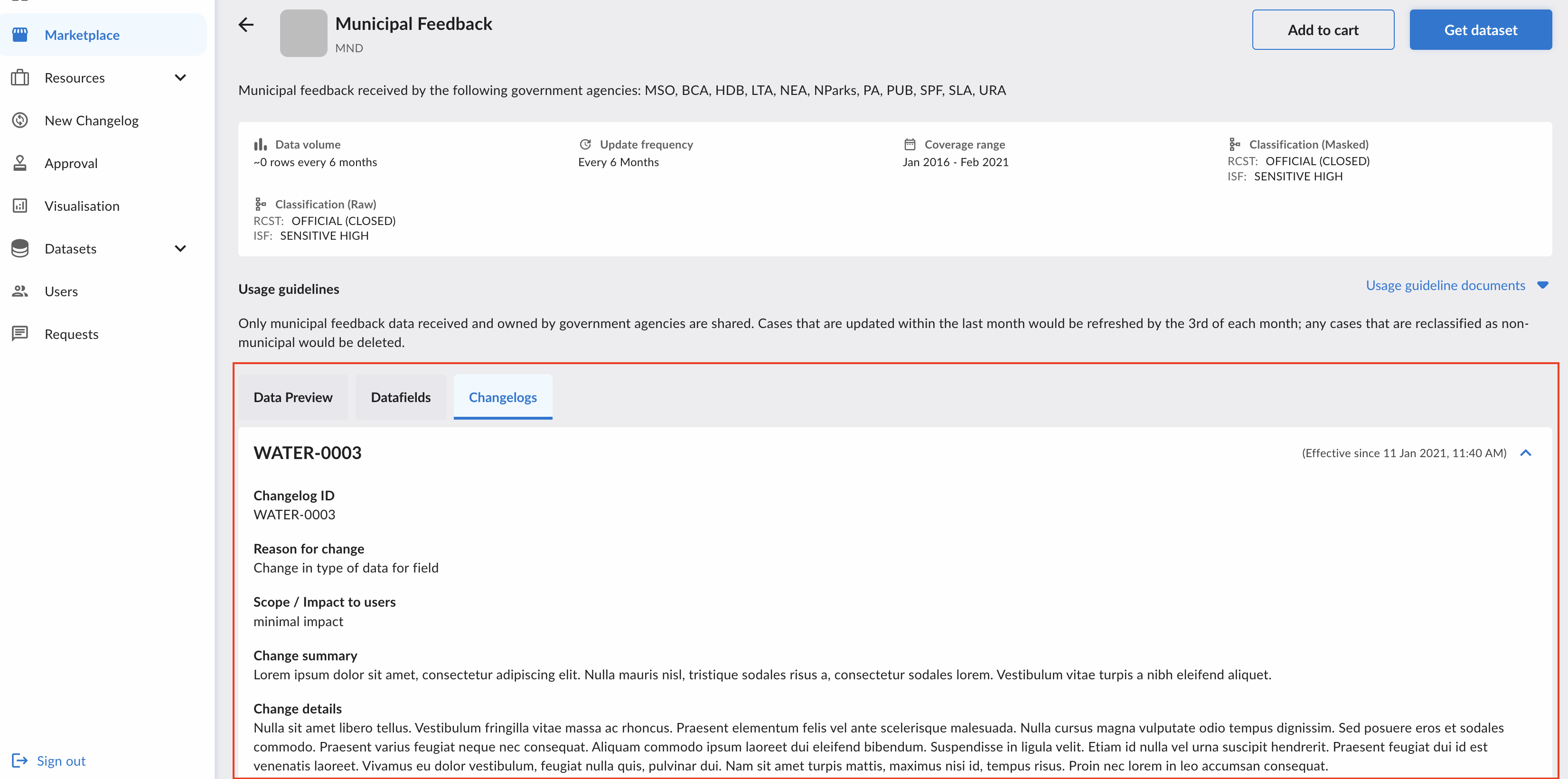Click the 'Every 6 Months' frequency value

(619, 162)
